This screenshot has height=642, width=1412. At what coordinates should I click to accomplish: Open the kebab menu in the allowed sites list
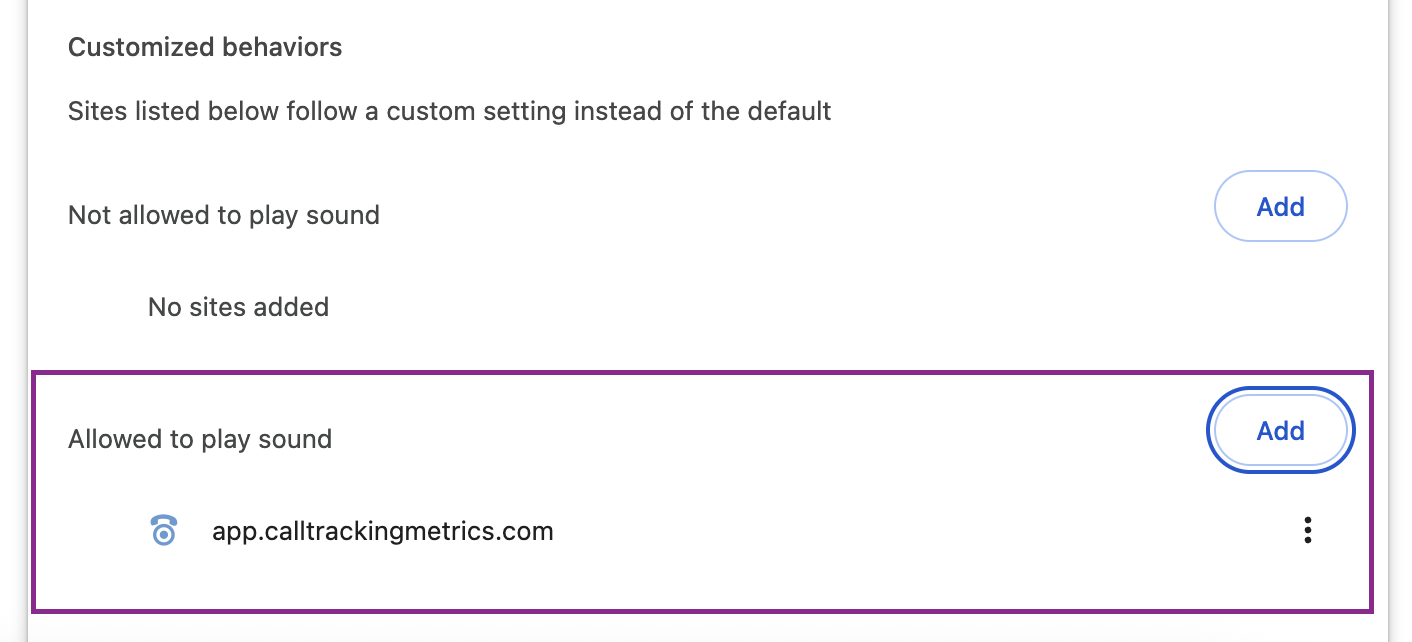1307,530
